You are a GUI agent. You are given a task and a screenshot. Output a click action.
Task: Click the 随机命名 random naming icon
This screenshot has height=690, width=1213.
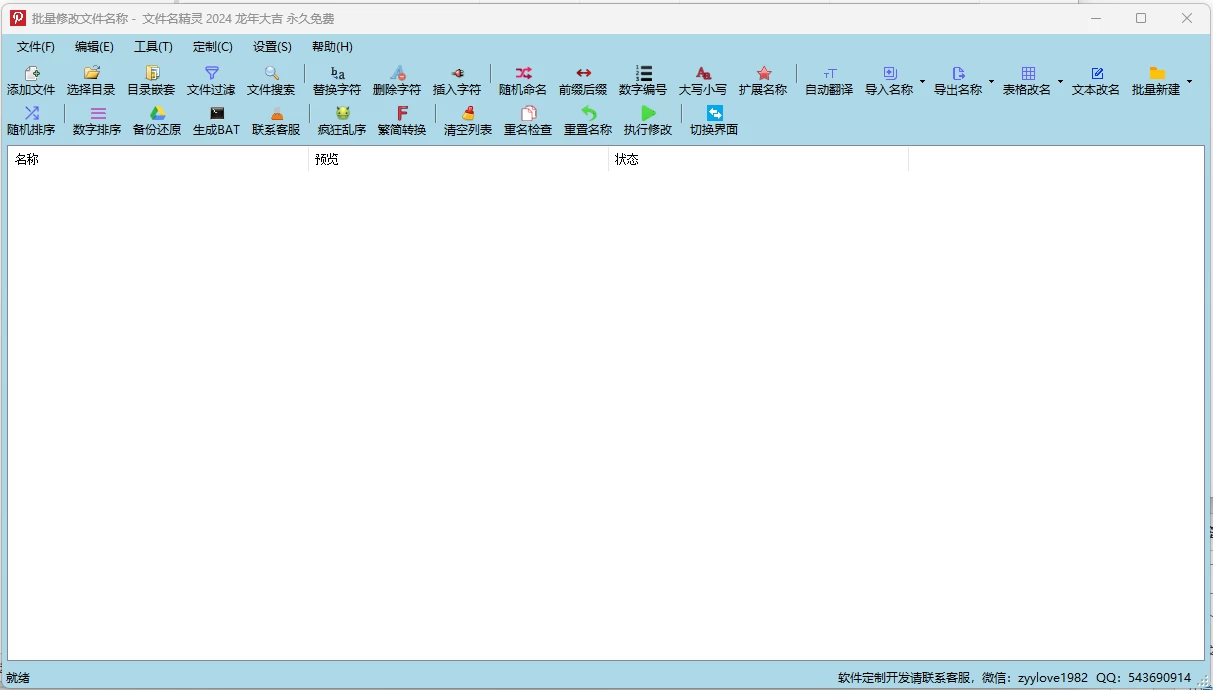523,74
